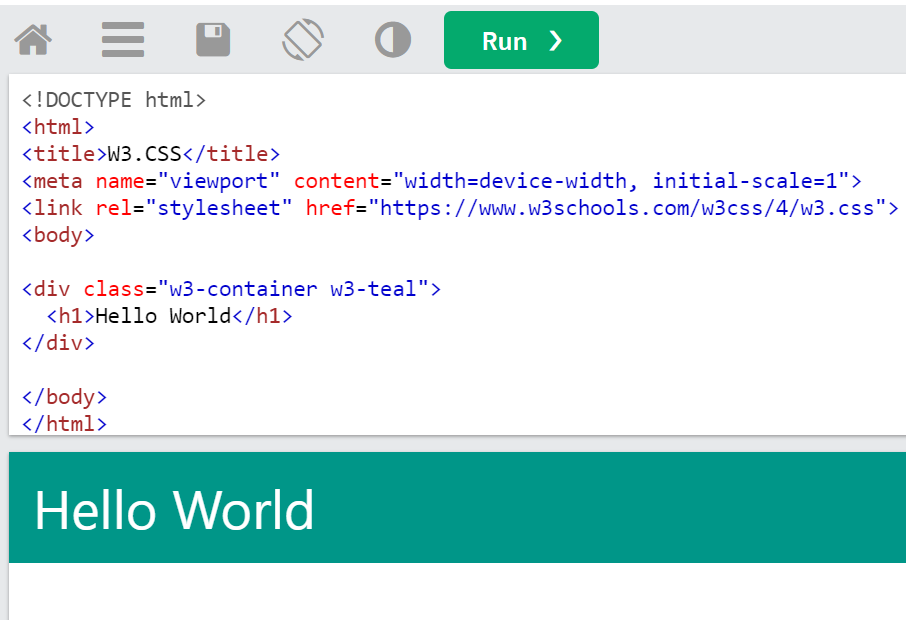Click the closing </body> tag line
The height and width of the screenshot is (620, 906).
pos(64,397)
